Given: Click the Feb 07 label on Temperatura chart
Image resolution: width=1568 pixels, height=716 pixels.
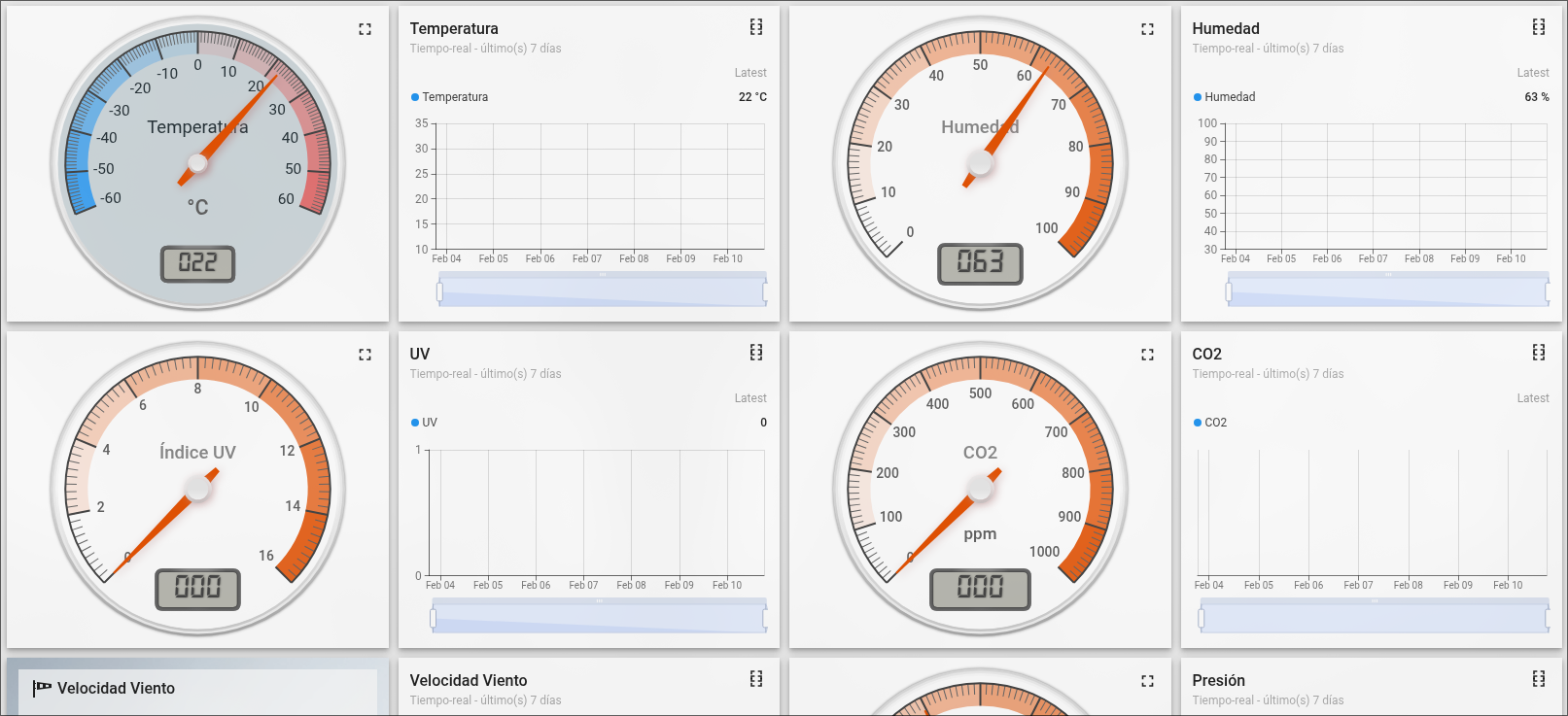Looking at the screenshot, I should [x=587, y=258].
